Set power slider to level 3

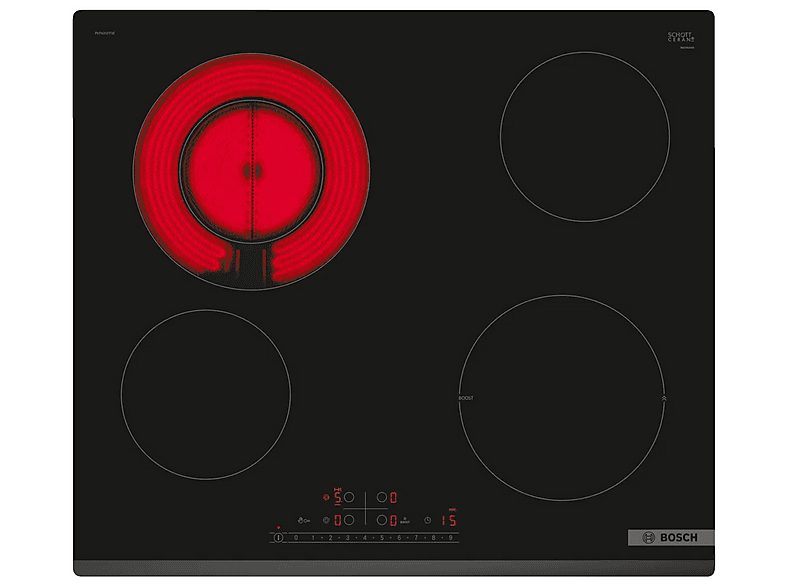[x=347, y=537]
